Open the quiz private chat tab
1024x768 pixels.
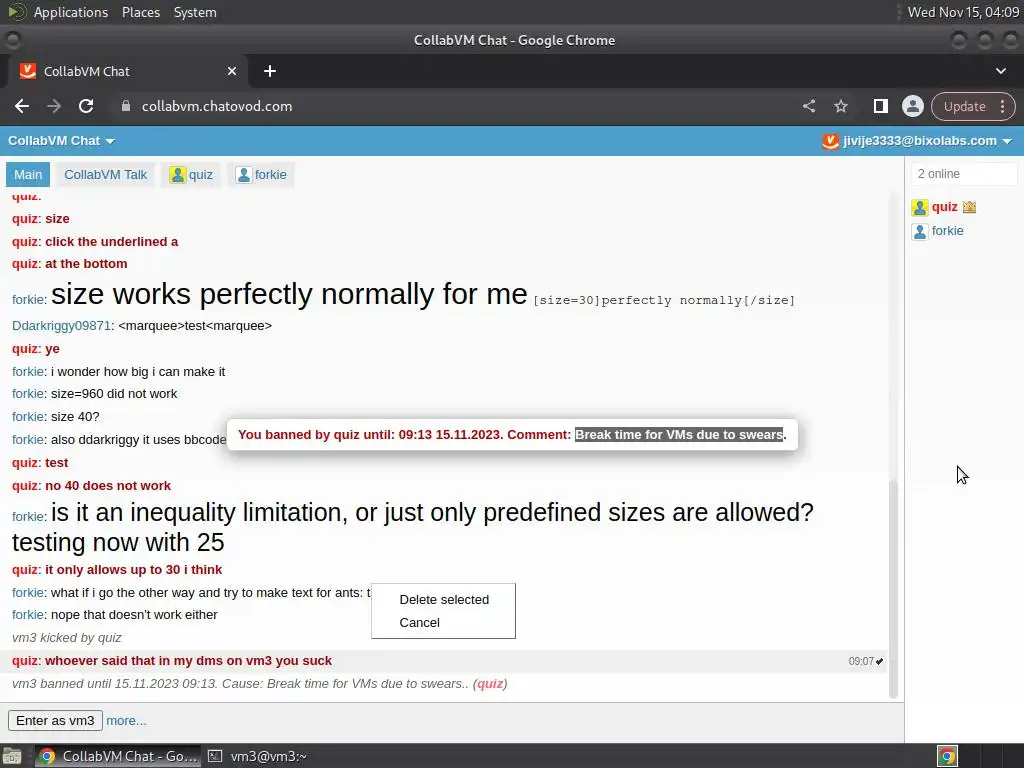click(x=191, y=174)
